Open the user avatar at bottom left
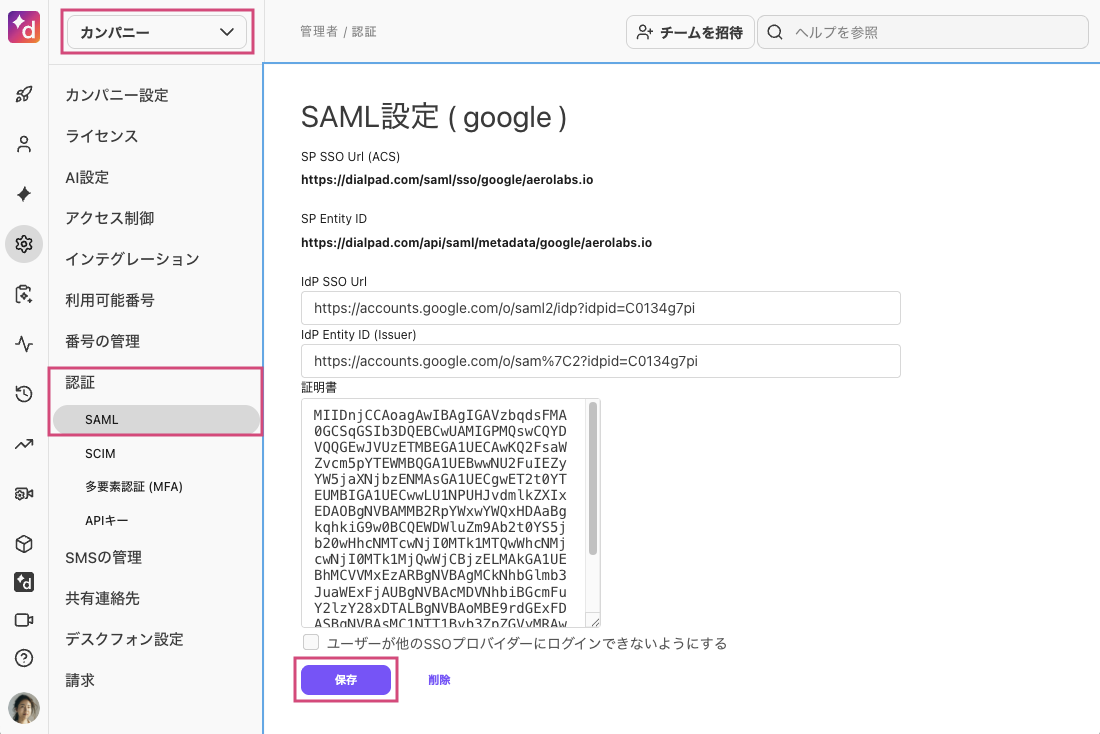The width and height of the screenshot is (1100, 734). pos(24,708)
